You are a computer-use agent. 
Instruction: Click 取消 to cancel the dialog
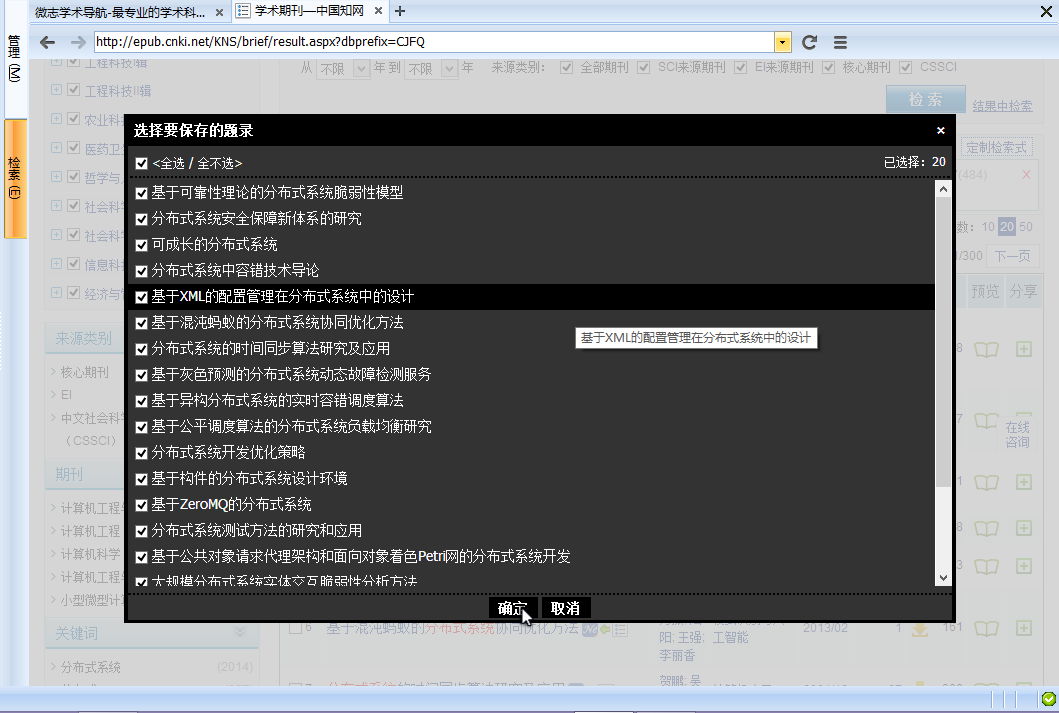point(566,608)
